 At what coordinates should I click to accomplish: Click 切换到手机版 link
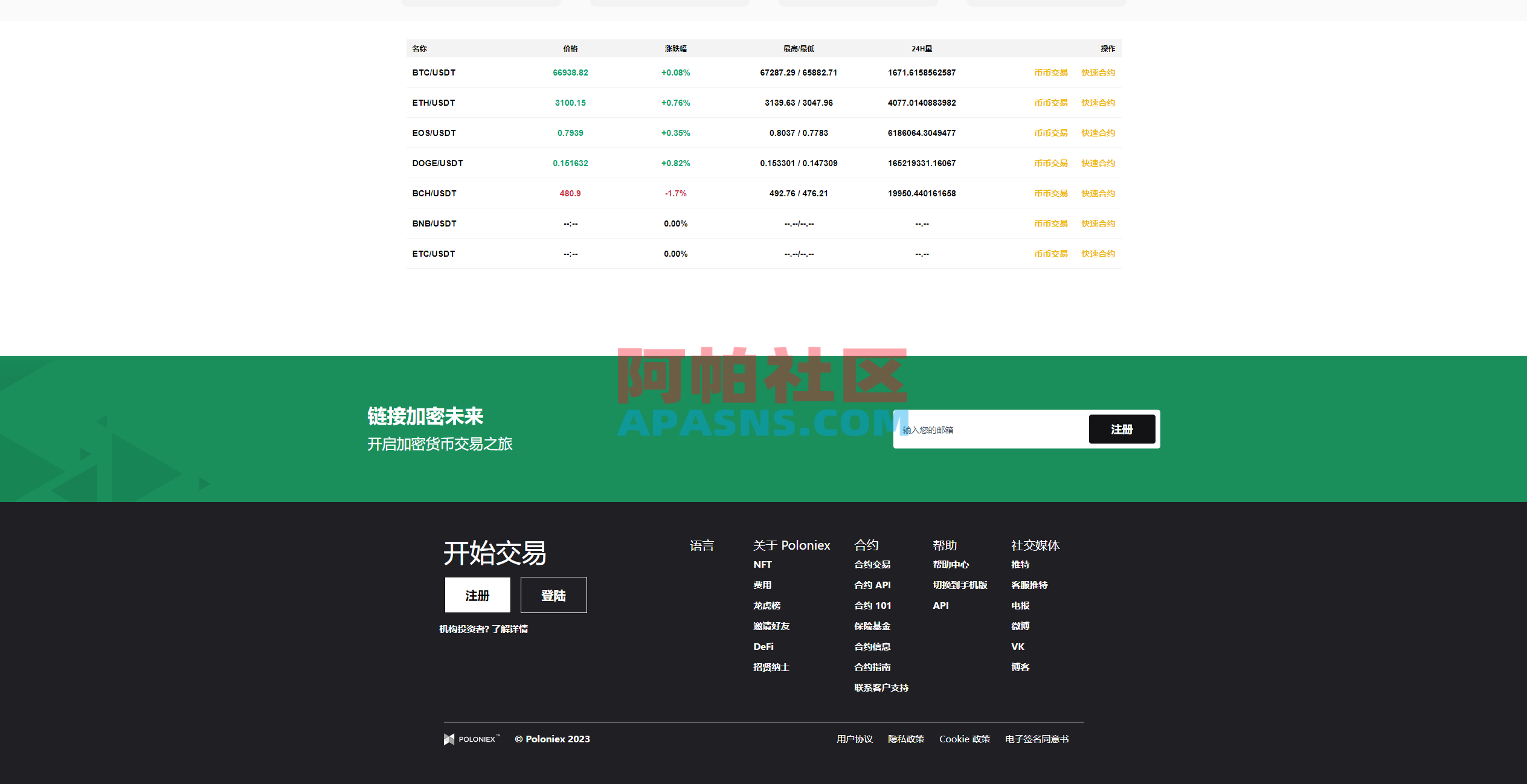click(x=959, y=585)
